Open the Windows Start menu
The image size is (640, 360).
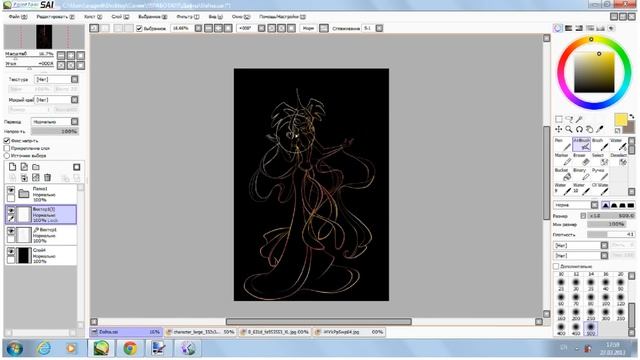(15, 349)
